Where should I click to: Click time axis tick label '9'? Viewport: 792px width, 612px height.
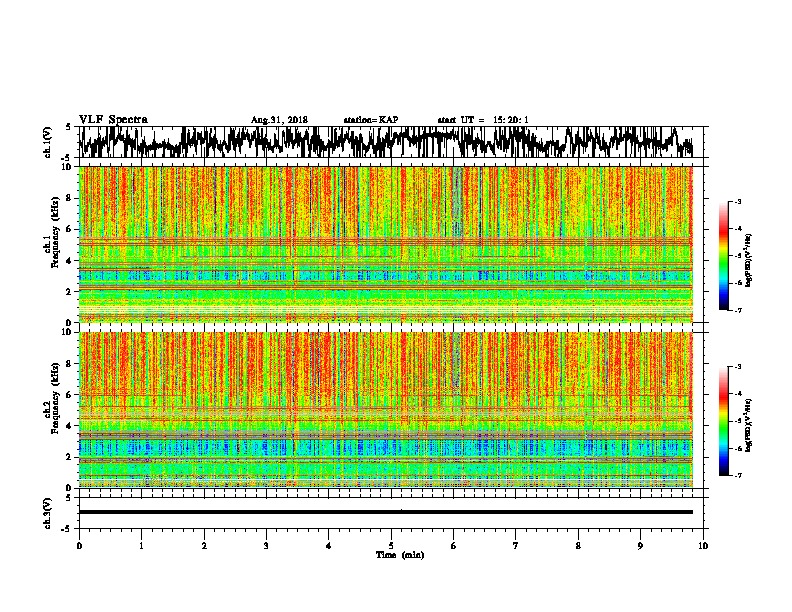pos(640,546)
